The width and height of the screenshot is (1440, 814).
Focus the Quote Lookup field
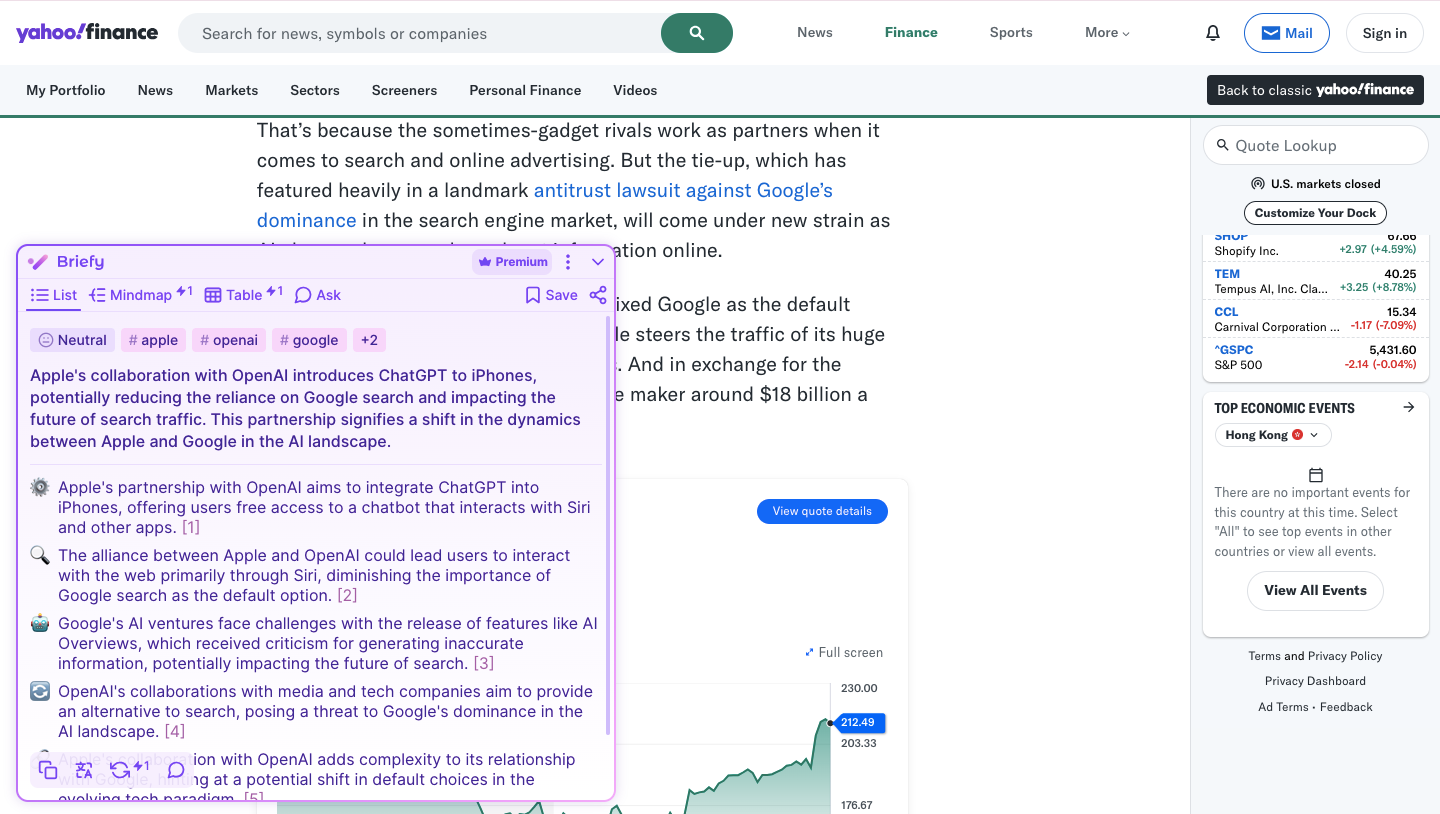pyautogui.click(x=1316, y=145)
